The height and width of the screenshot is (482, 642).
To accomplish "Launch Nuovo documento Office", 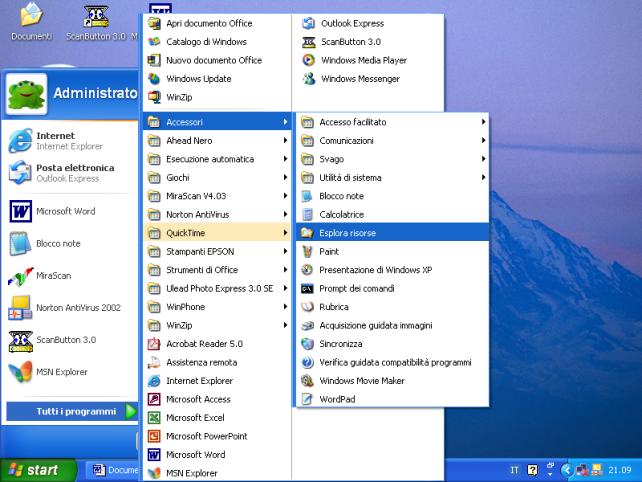I will coord(217,60).
